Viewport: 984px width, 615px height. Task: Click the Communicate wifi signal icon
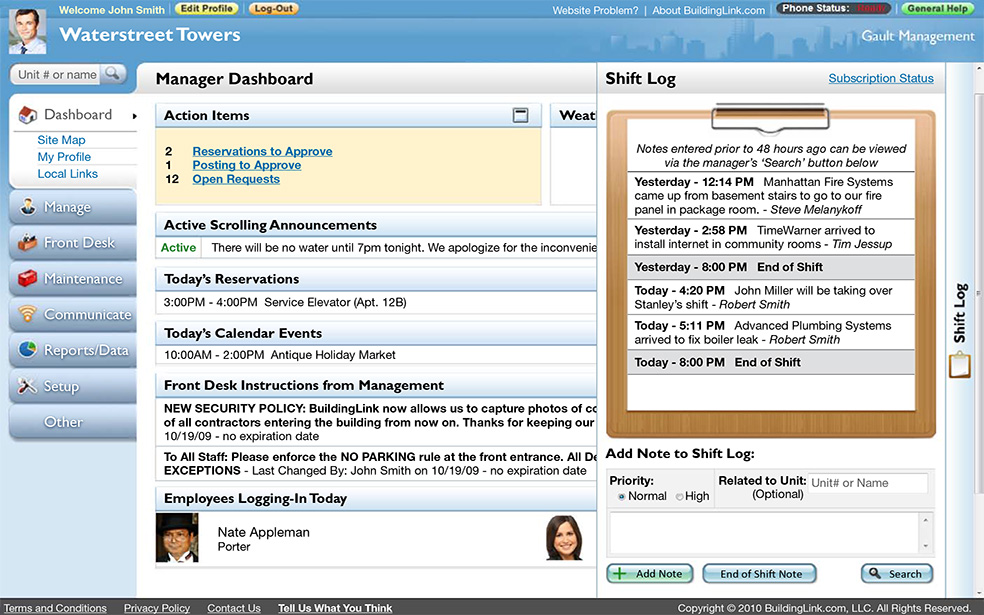[28, 314]
